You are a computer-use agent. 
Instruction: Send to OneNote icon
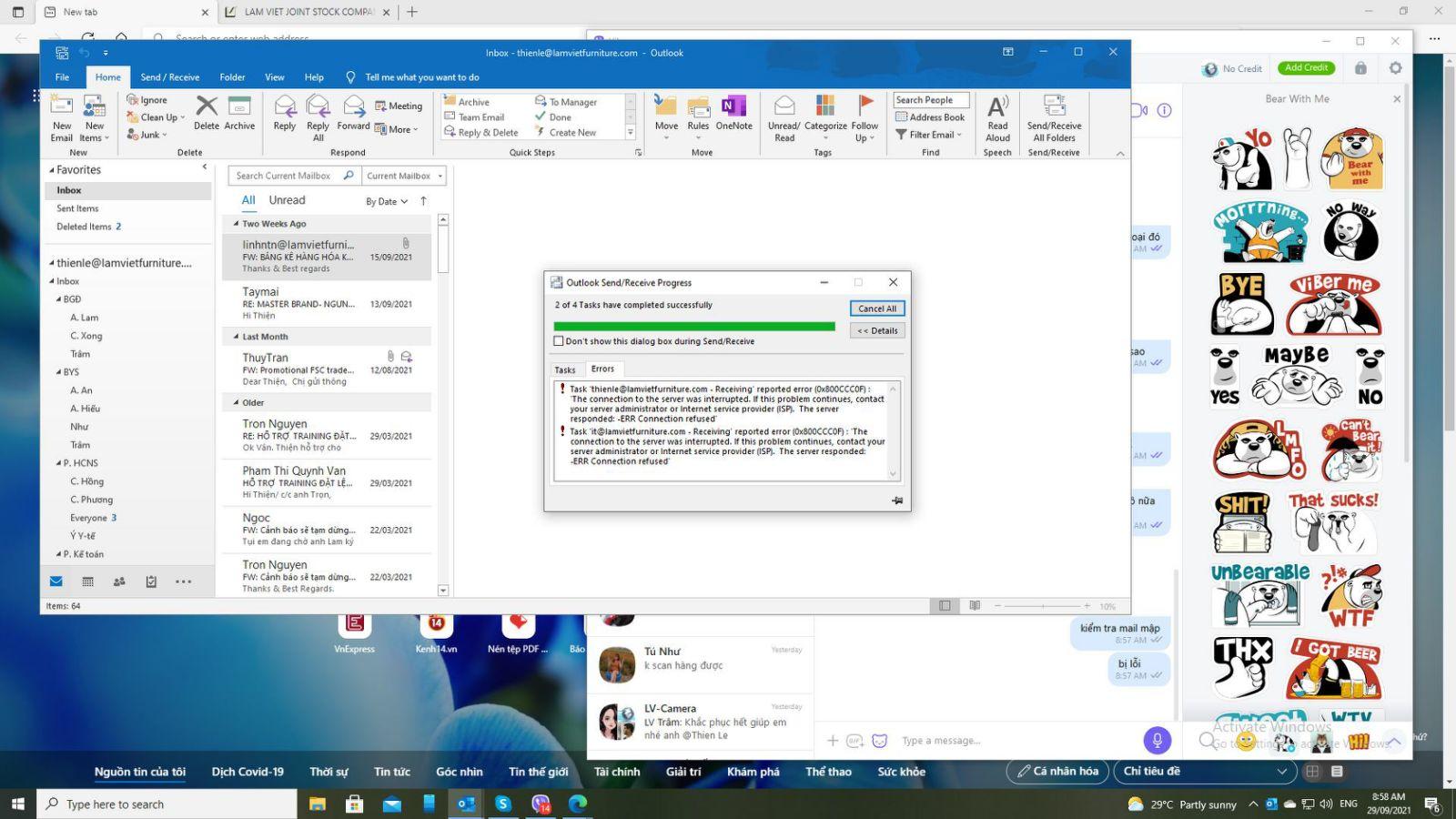[x=733, y=106]
